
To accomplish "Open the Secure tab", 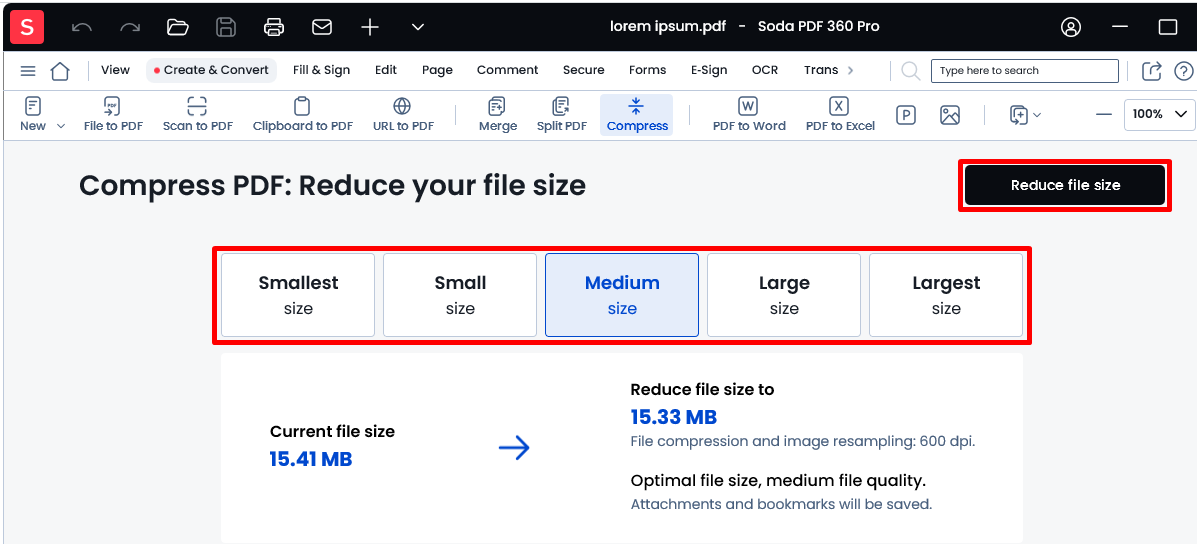I will [584, 70].
